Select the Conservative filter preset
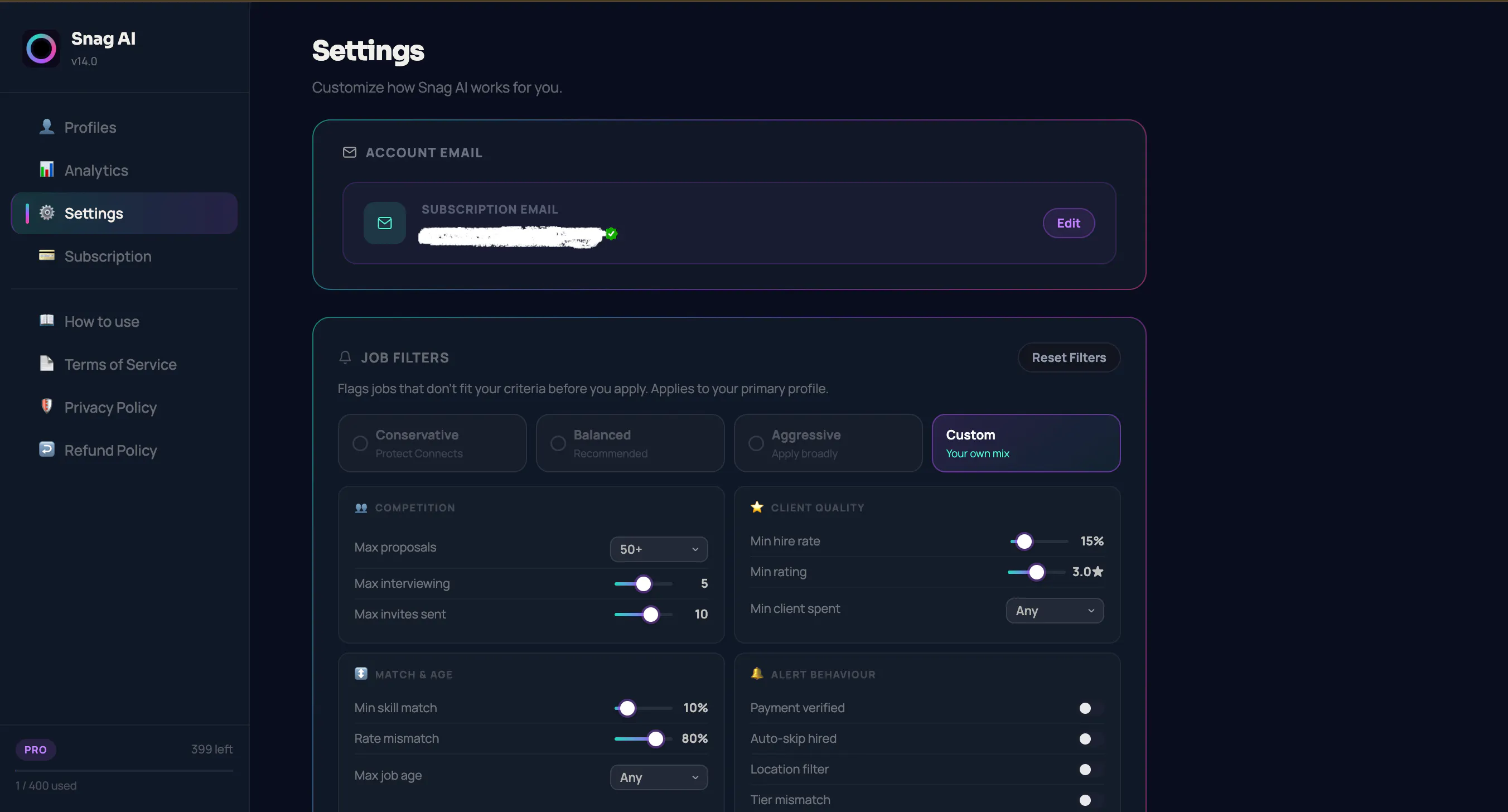This screenshot has width=1508, height=812. (432, 443)
